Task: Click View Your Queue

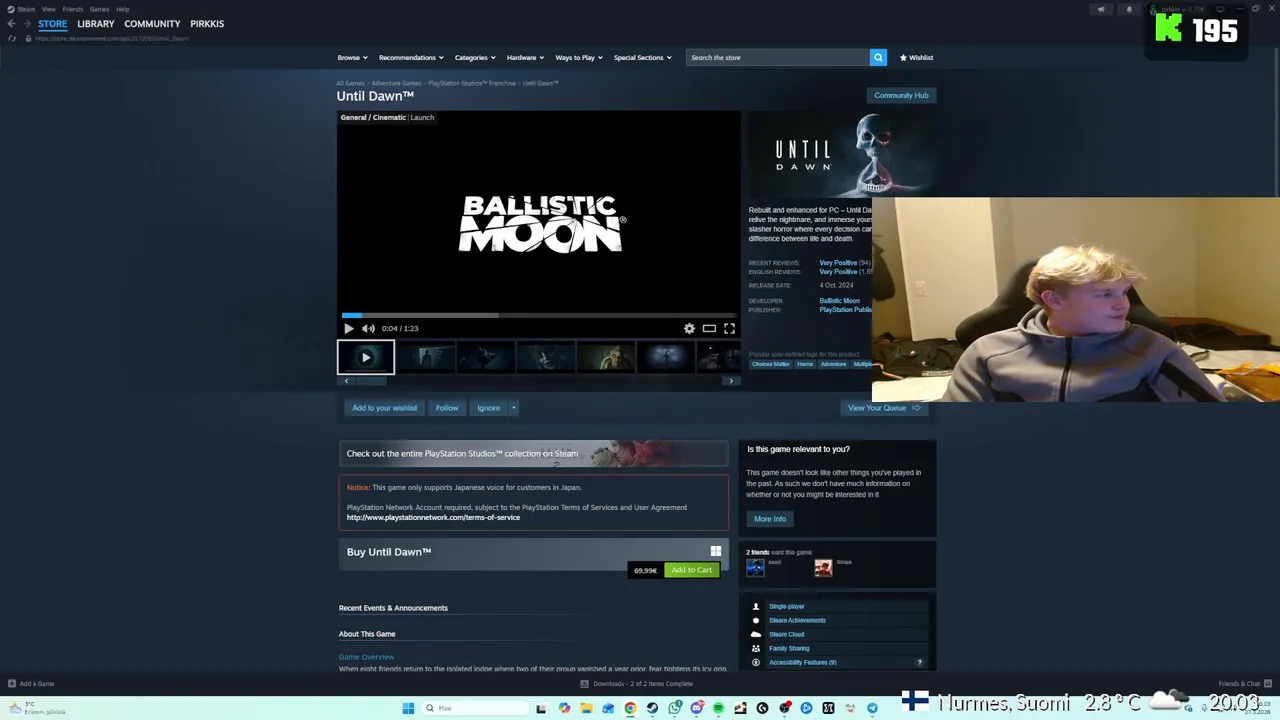Action: point(884,408)
